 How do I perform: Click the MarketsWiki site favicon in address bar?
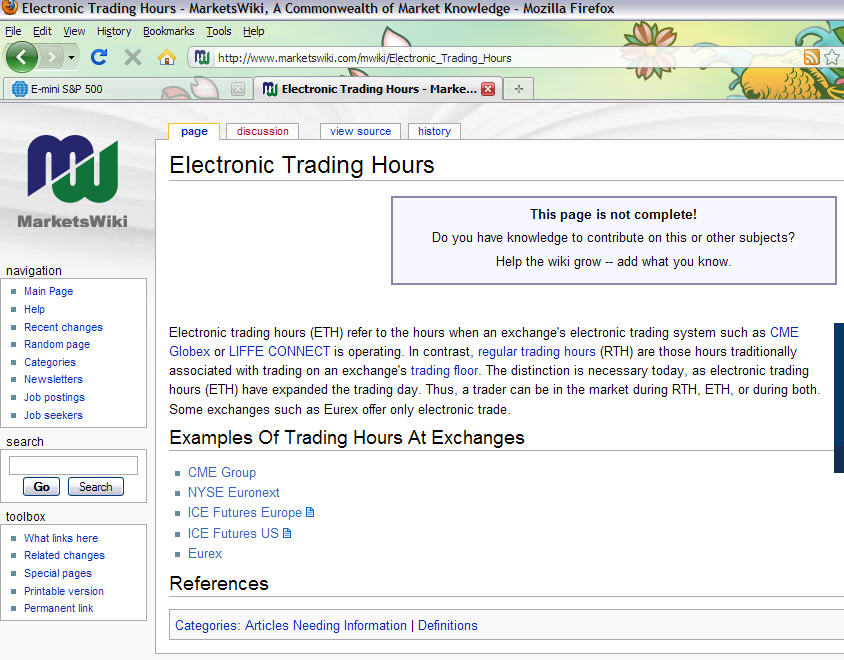click(x=202, y=57)
